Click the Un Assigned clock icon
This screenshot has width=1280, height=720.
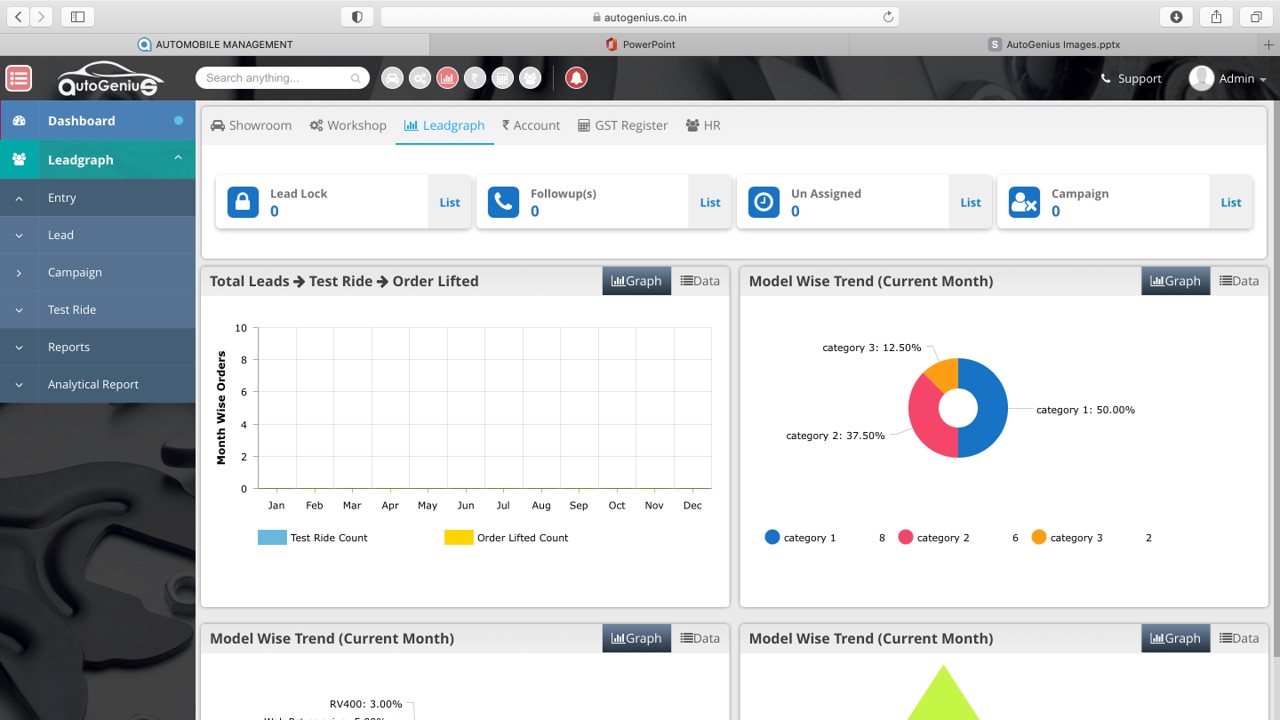[x=763, y=202]
